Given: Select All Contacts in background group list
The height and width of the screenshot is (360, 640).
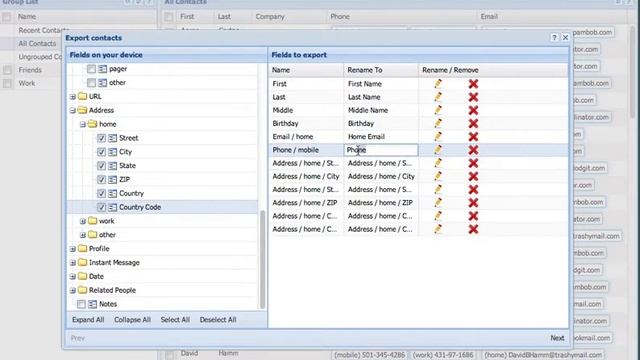Looking at the screenshot, I should coord(37,43).
